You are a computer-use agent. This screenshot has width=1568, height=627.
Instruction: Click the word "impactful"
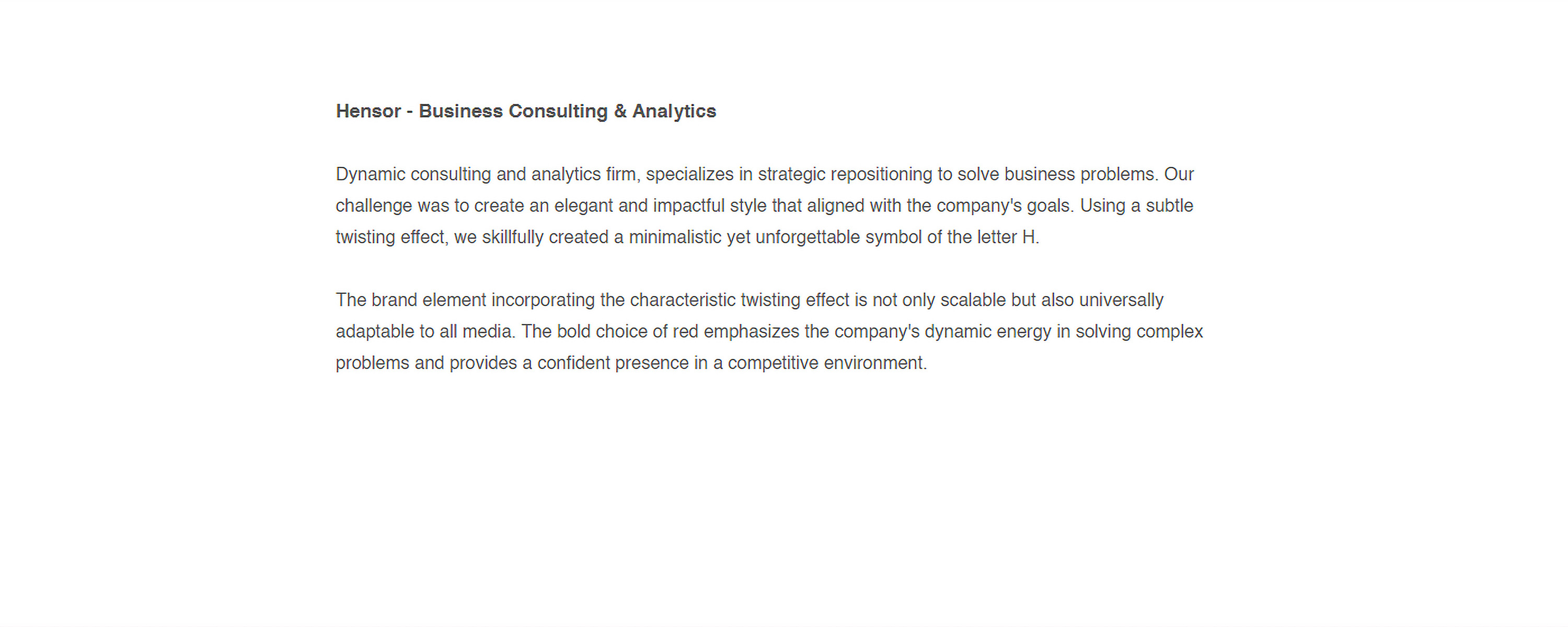click(688, 207)
